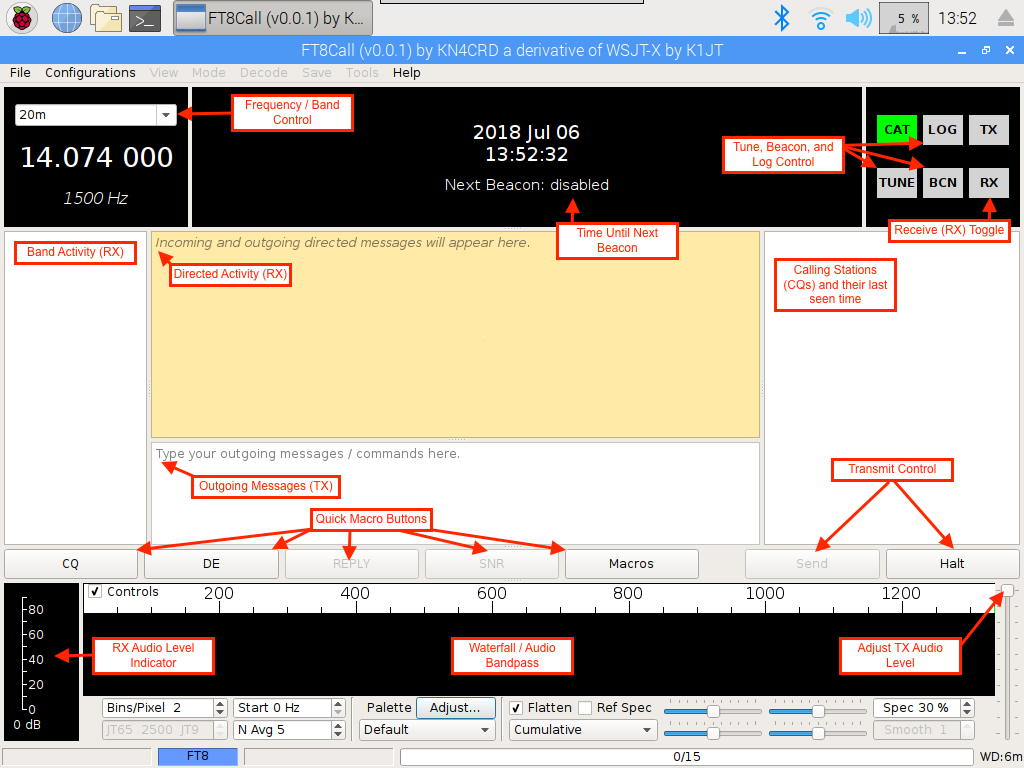This screenshot has height=768, width=1024.
Task: Toggle the TX button
Action: pyautogui.click(x=989, y=129)
